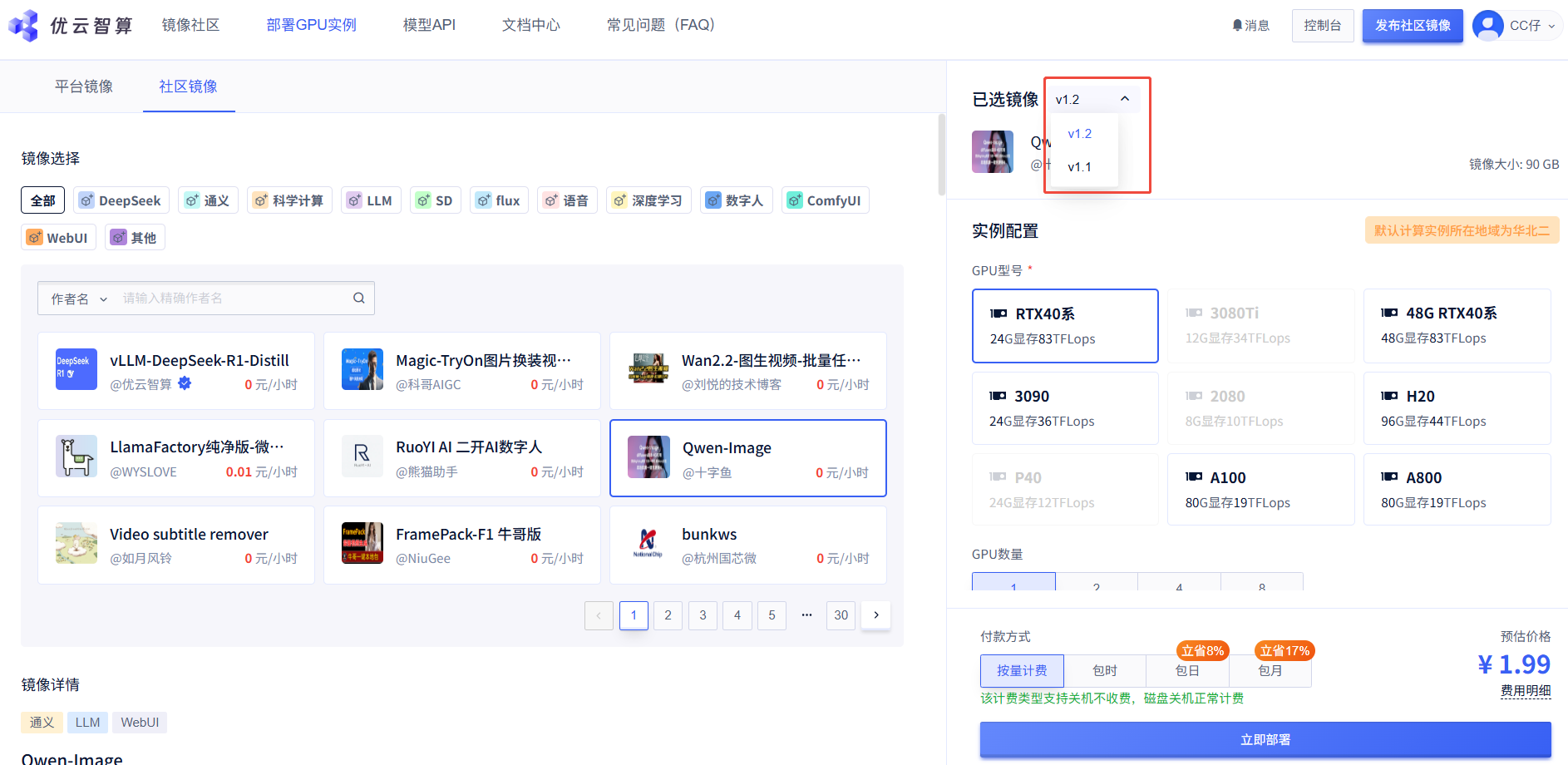Click the 请输入精确作者名 input field
Image resolution: width=1568 pixels, height=765 pixels.
click(233, 299)
